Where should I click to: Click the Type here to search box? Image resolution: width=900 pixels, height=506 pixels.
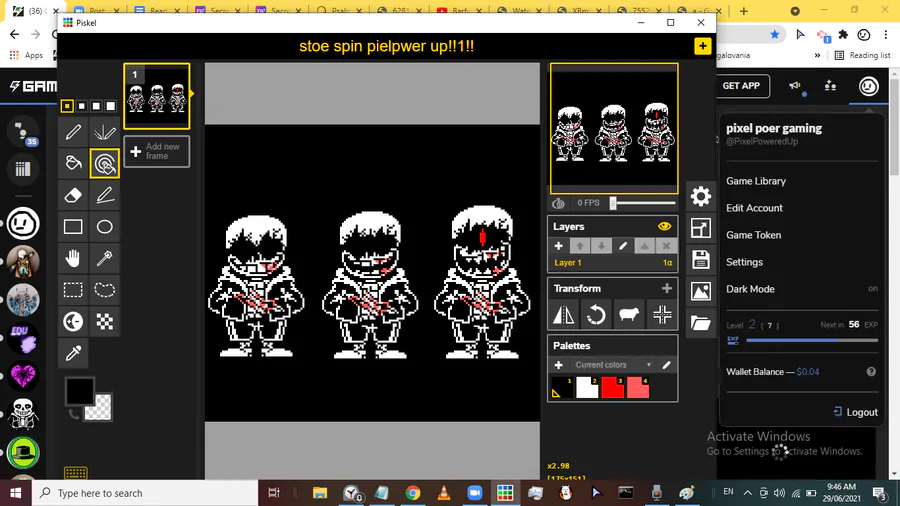(146, 493)
